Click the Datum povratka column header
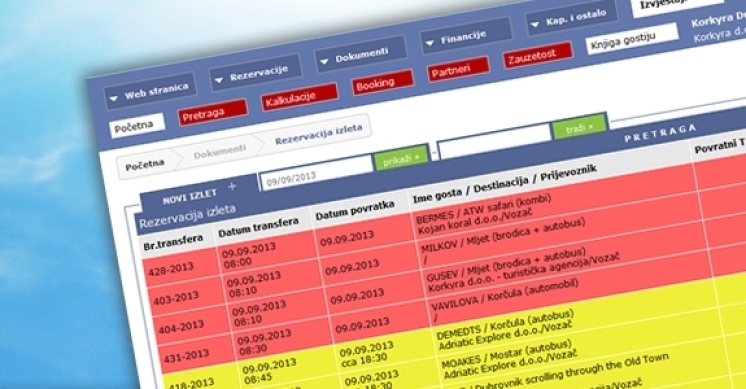 point(355,210)
